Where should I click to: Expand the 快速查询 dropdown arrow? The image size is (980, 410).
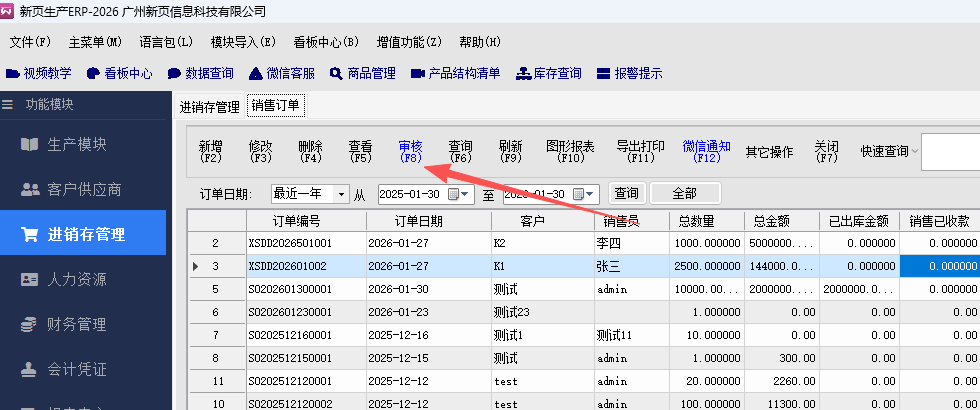click(x=915, y=152)
